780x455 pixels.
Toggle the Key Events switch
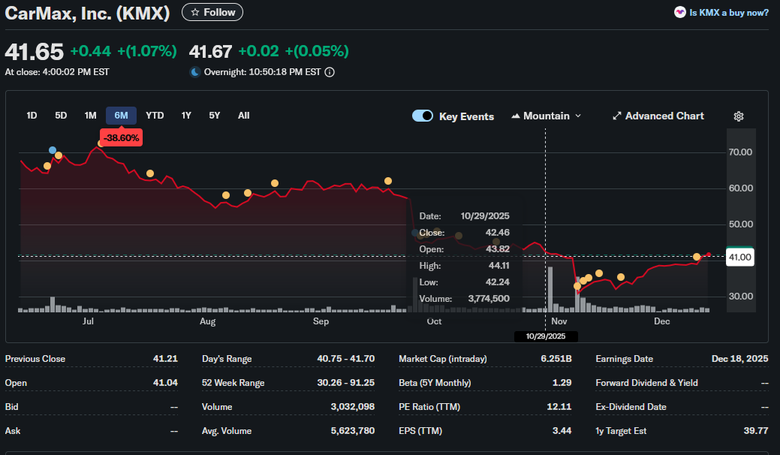coord(423,116)
